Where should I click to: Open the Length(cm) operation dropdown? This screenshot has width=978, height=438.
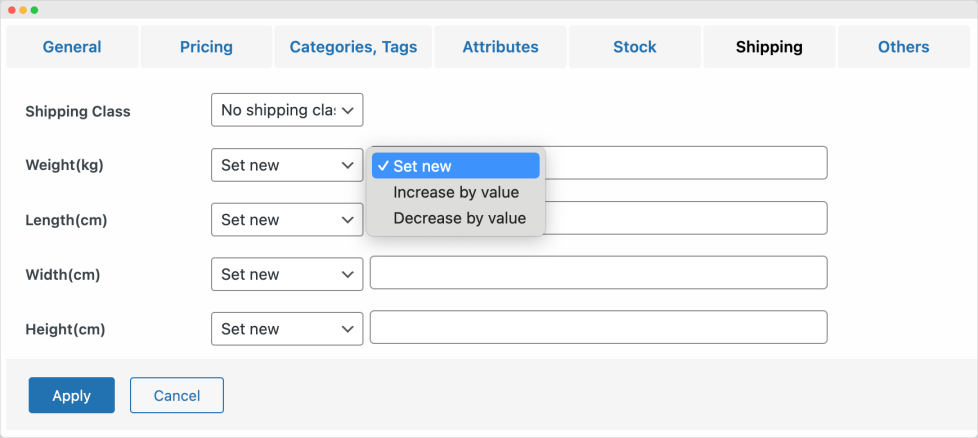tap(287, 219)
